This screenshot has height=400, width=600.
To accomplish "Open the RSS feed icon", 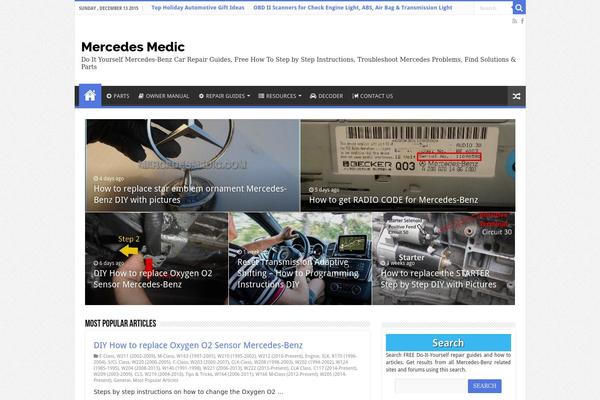I will 515,21.
